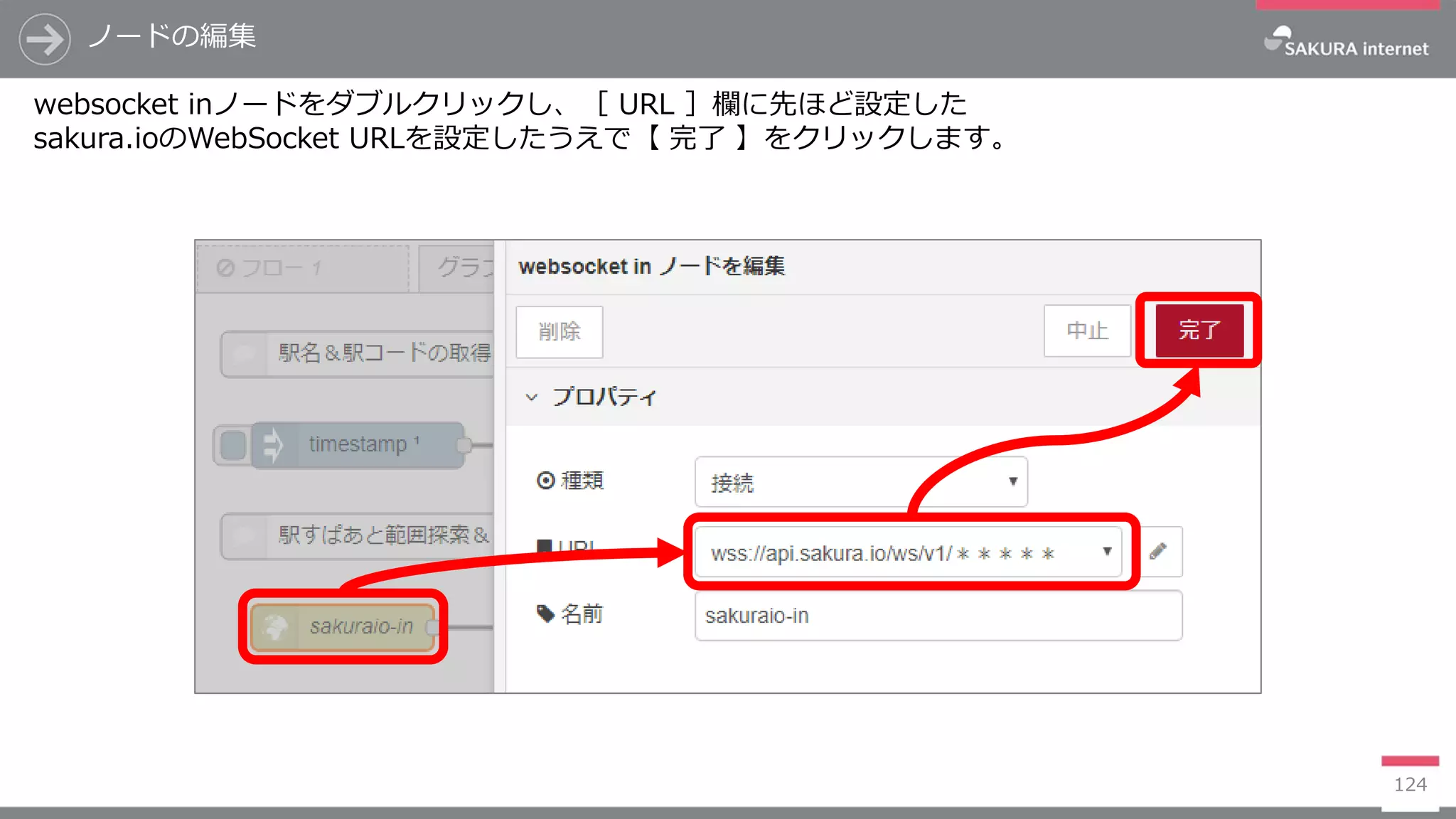Collapse the プロパティ section chevron
1456x819 pixels.
click(x=531, y=397)
